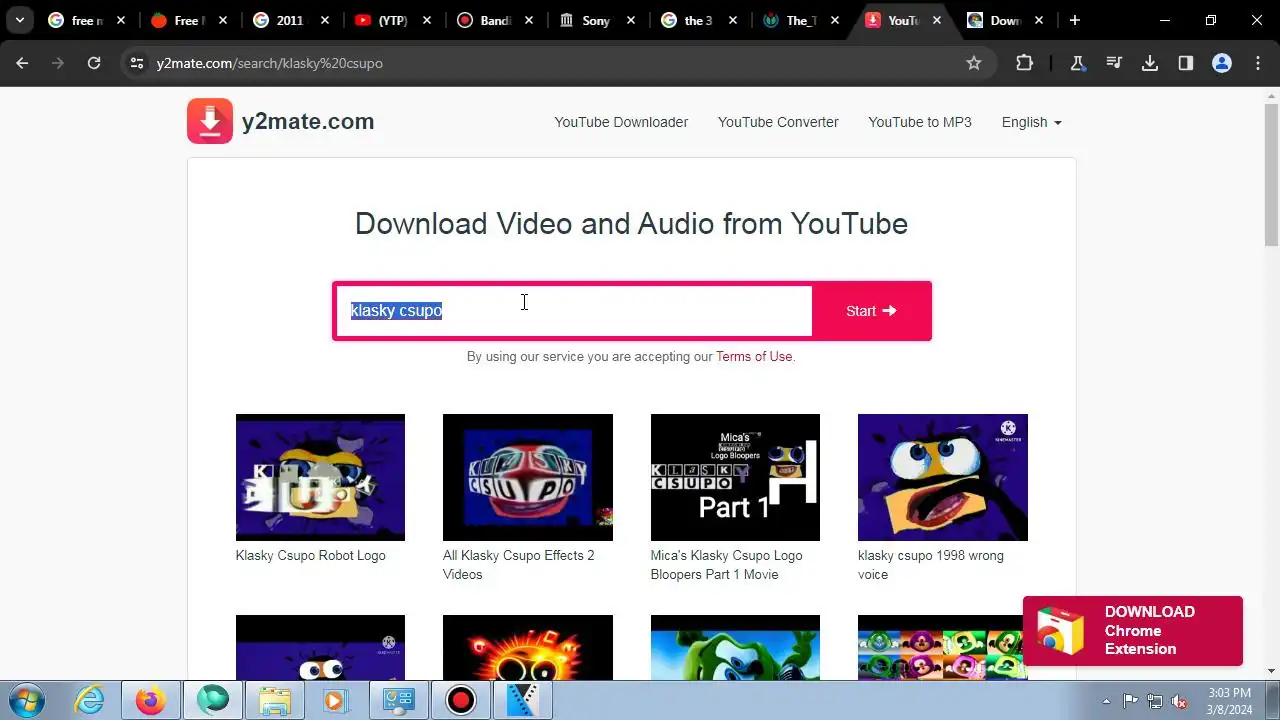Open the taskbar clock showing 3:03 PM
Screen dimensions: 1280x720
pos(1229,701)
